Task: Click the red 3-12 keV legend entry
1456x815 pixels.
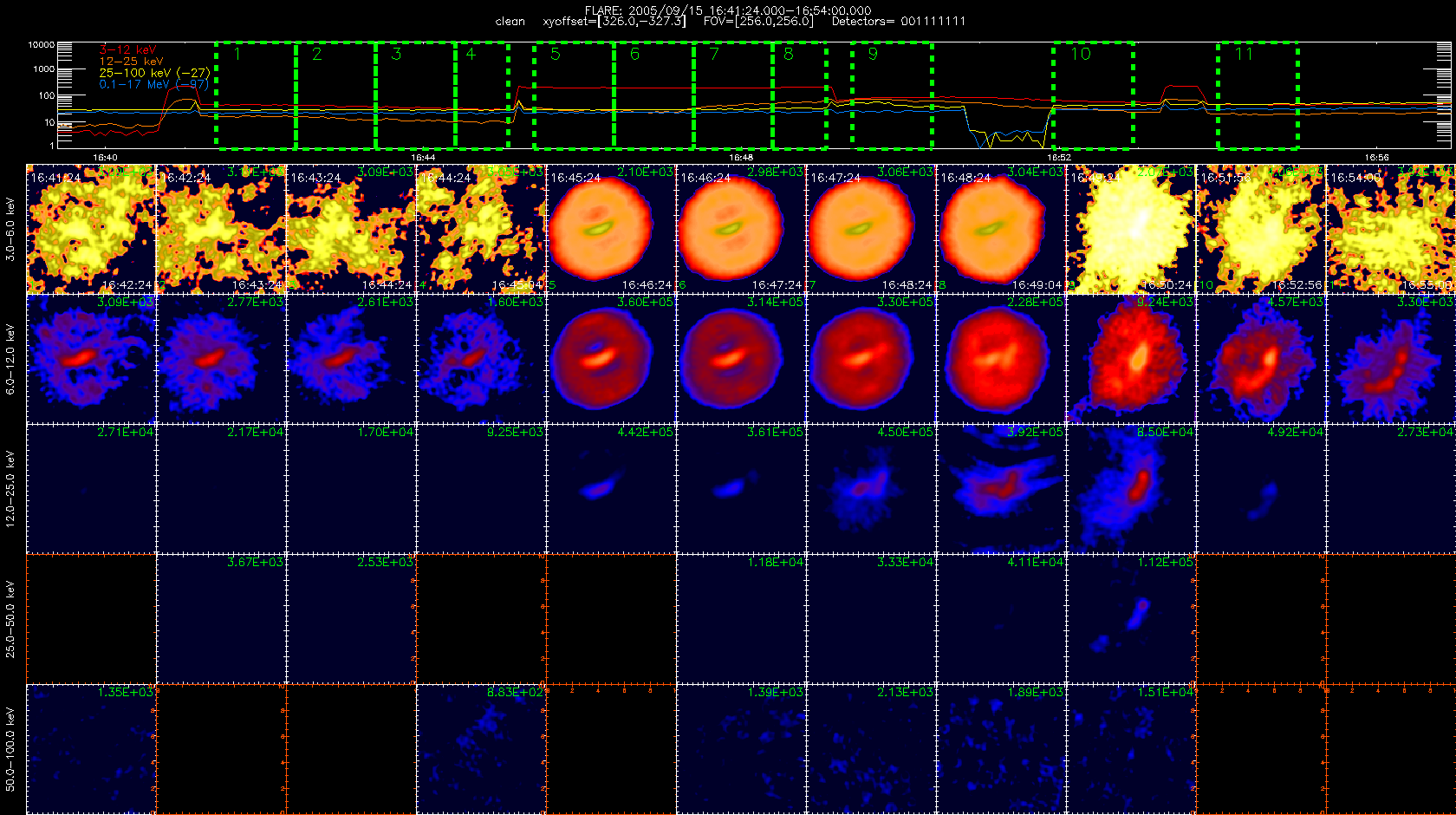Action: (127, 50)
